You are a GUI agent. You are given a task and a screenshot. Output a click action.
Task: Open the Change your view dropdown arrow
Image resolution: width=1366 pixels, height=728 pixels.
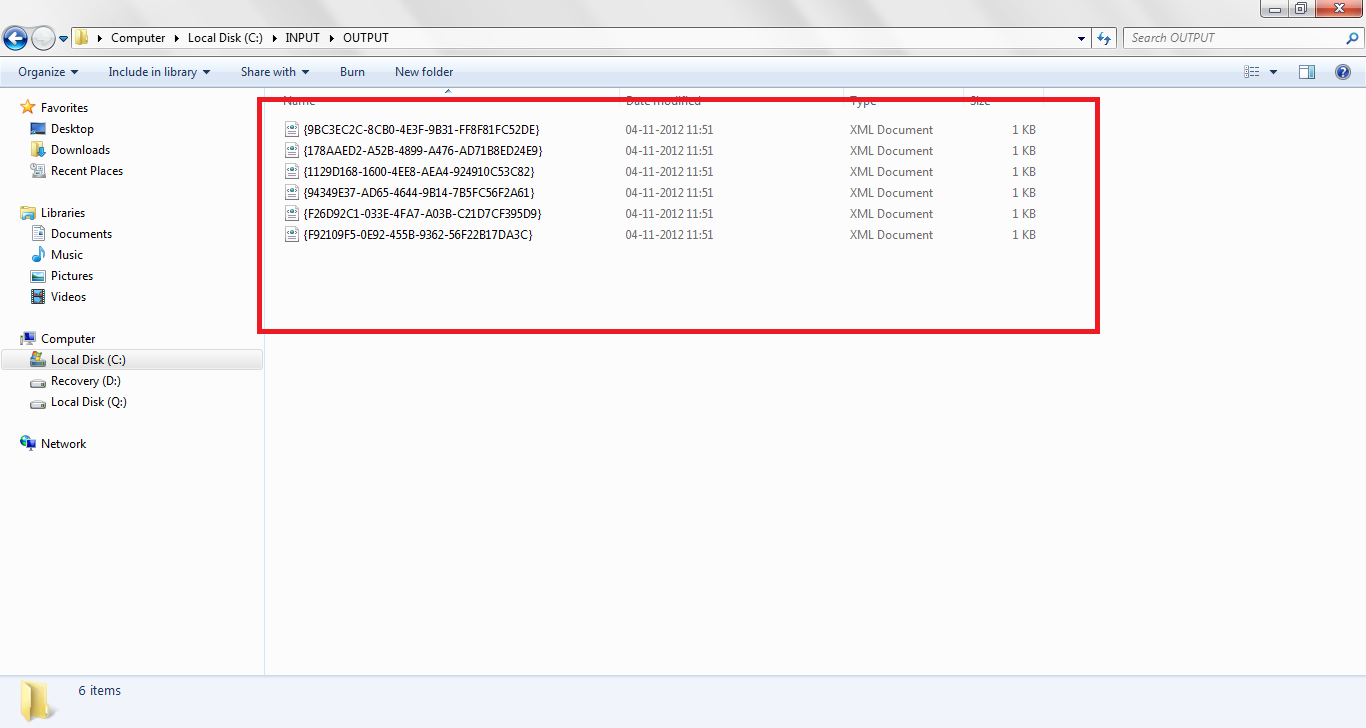tap(1274, 71)
